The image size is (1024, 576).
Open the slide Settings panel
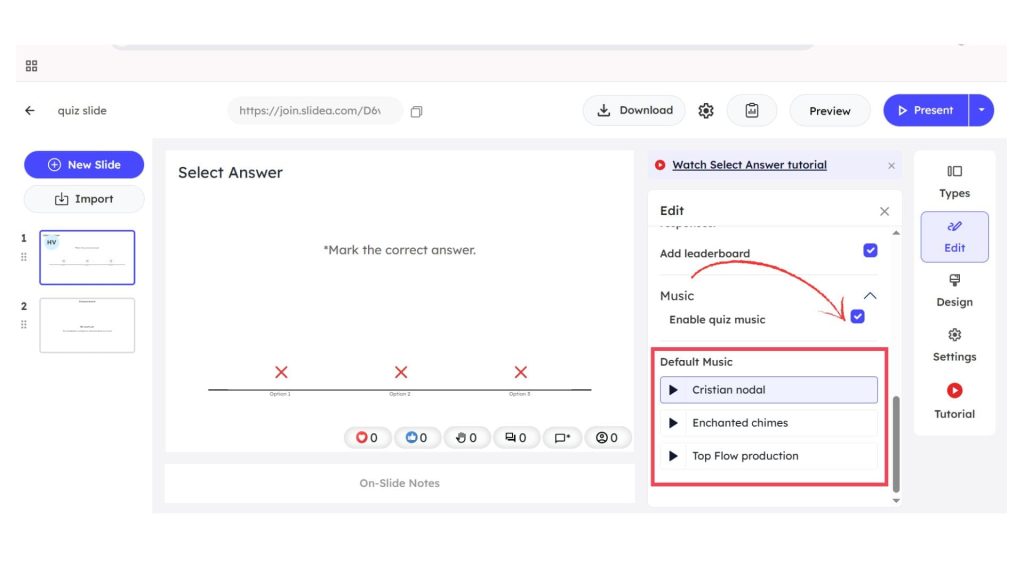(x=954, y=346)
